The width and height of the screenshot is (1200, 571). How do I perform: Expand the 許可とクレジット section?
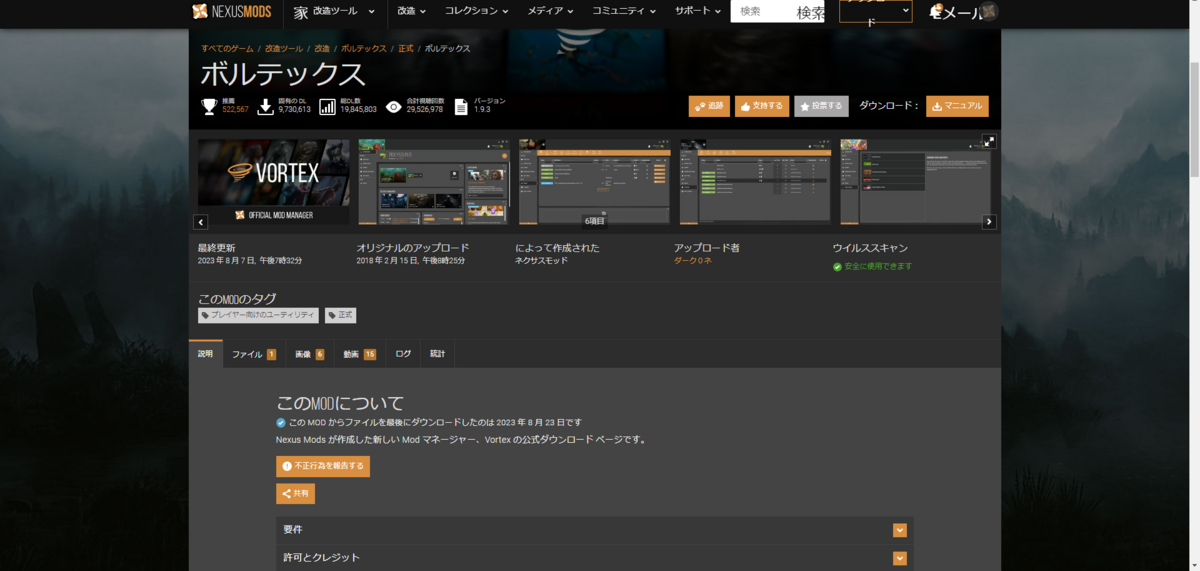[595, 558]
